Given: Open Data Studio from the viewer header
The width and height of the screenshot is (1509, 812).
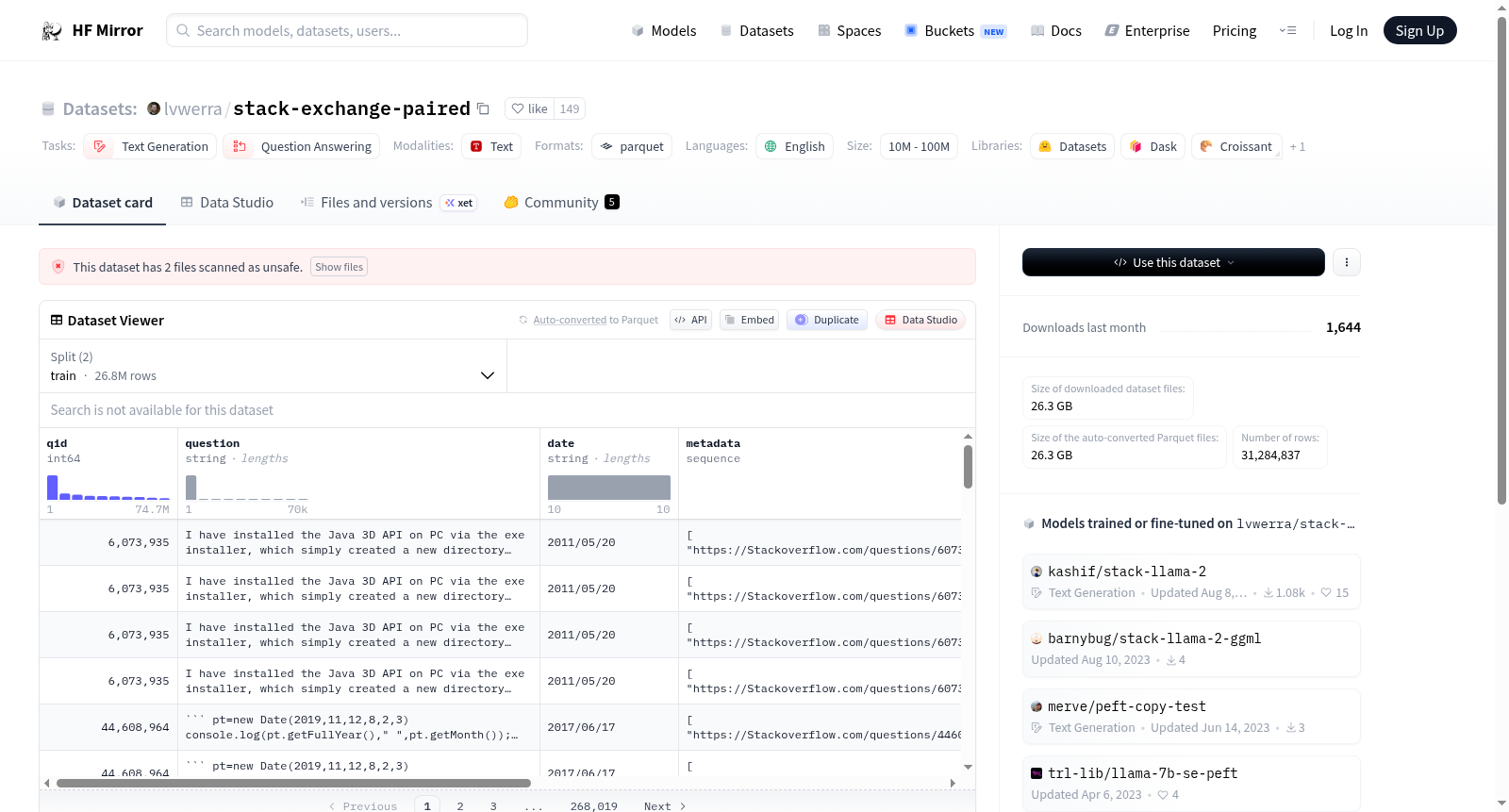Looking at the screenshot, I should coord(920,320).
